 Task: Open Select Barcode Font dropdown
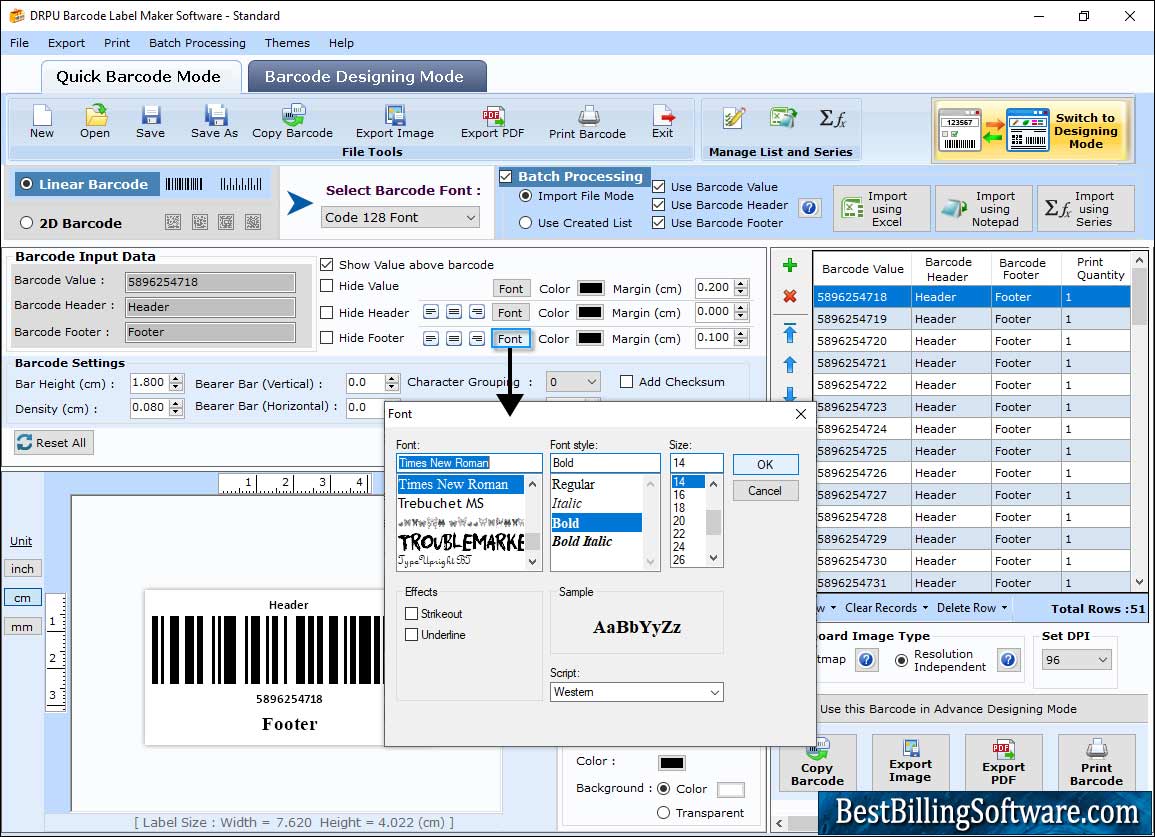point(401,217)
